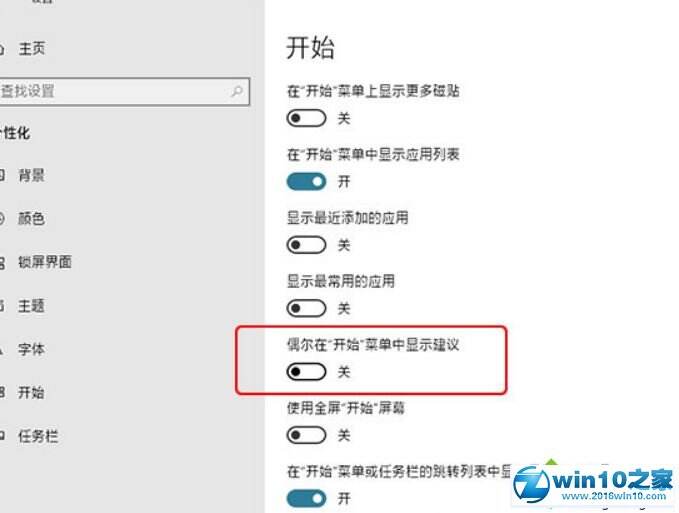The height and width of the screenshot is (513, 679).
Task: Toggle 显示更多磁贴 switch on
Action: click(306, 118)
